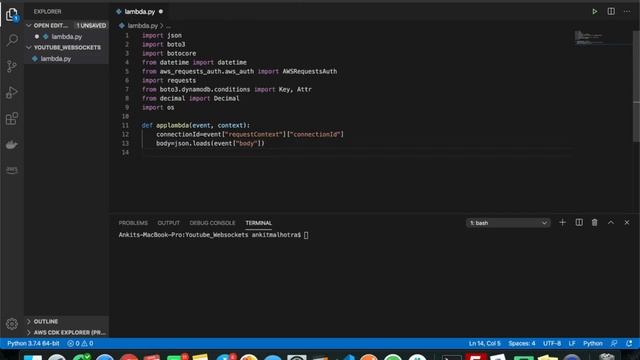
Task: Maximize the panel with up chevron
Action: point(611,222)
